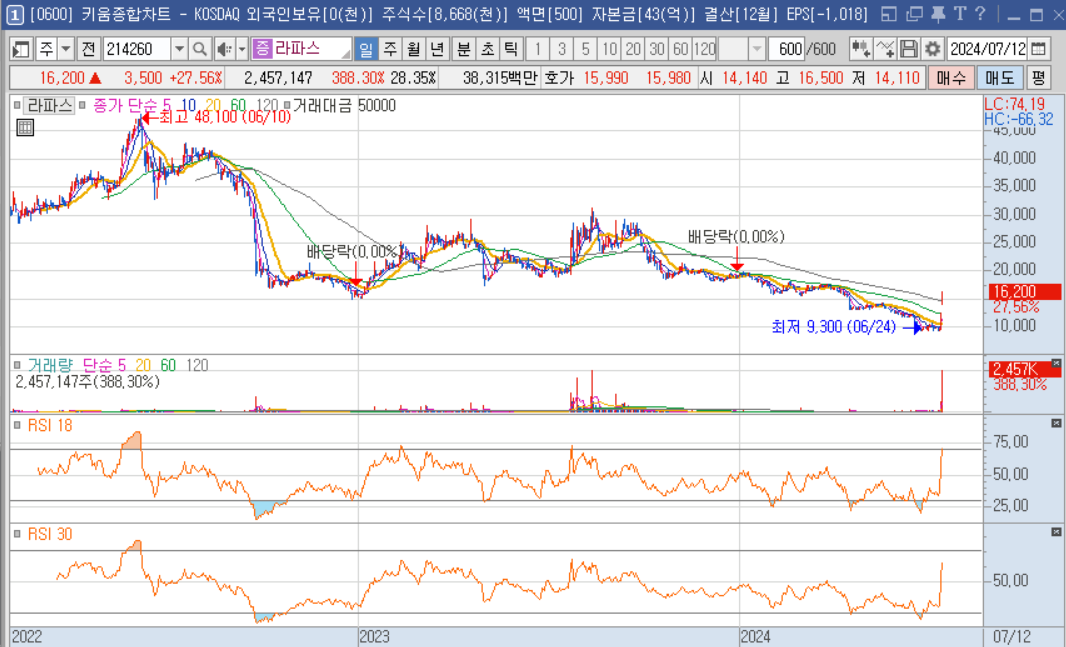This screenshot has width=1066, height=647.
Task: Pin the window with the pushpin icon
Action: [938, 14]
